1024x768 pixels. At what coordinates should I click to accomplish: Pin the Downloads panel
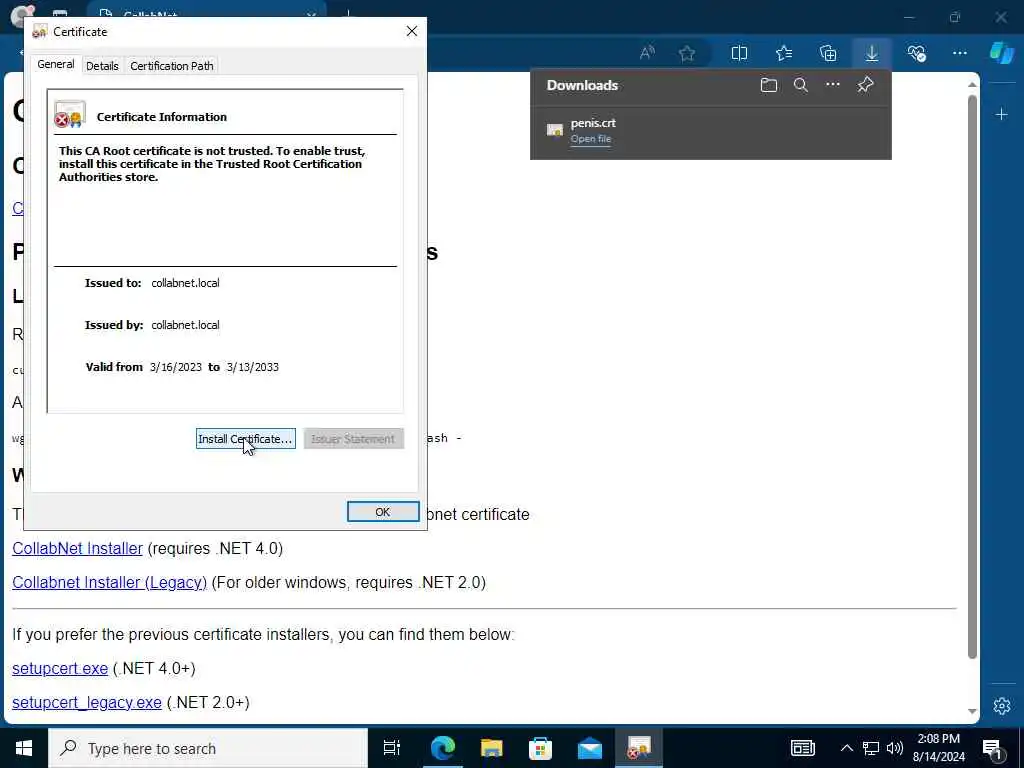pyautogui.click(x=865, y=85)
